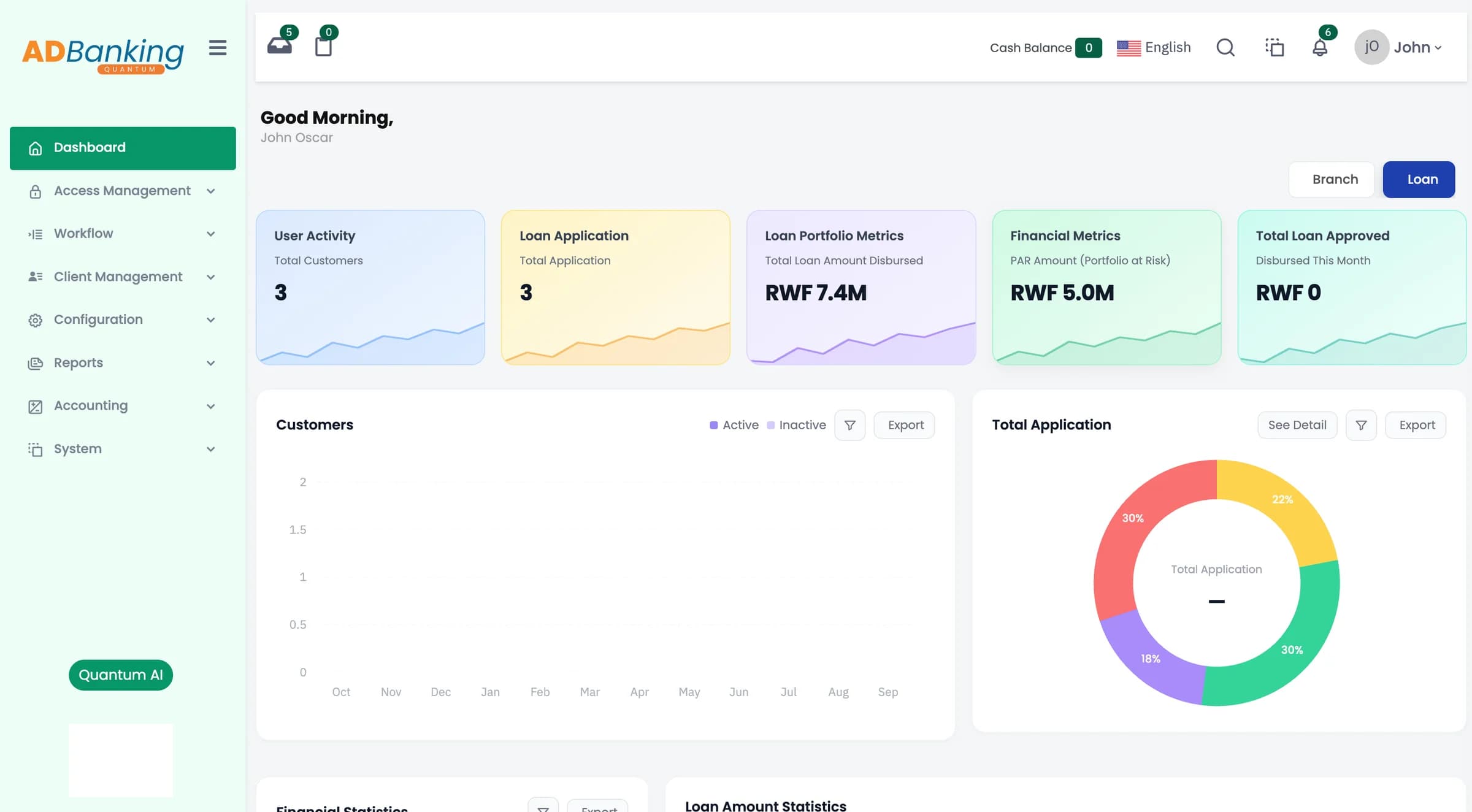Expand the Configuration menu chevron
Viewport: 1472px width, 812px height.
[x=211, y=320]
